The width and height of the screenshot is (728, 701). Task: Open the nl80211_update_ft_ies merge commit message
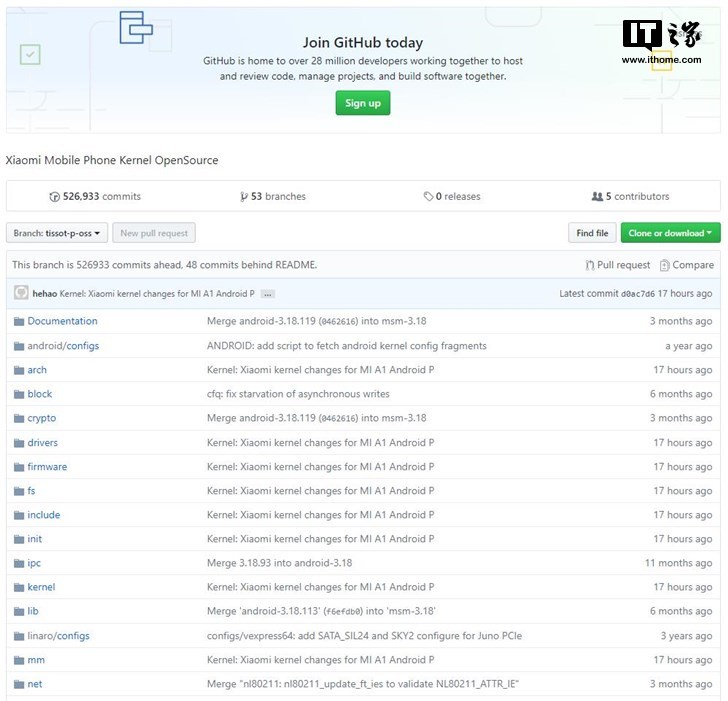[363, 684]
